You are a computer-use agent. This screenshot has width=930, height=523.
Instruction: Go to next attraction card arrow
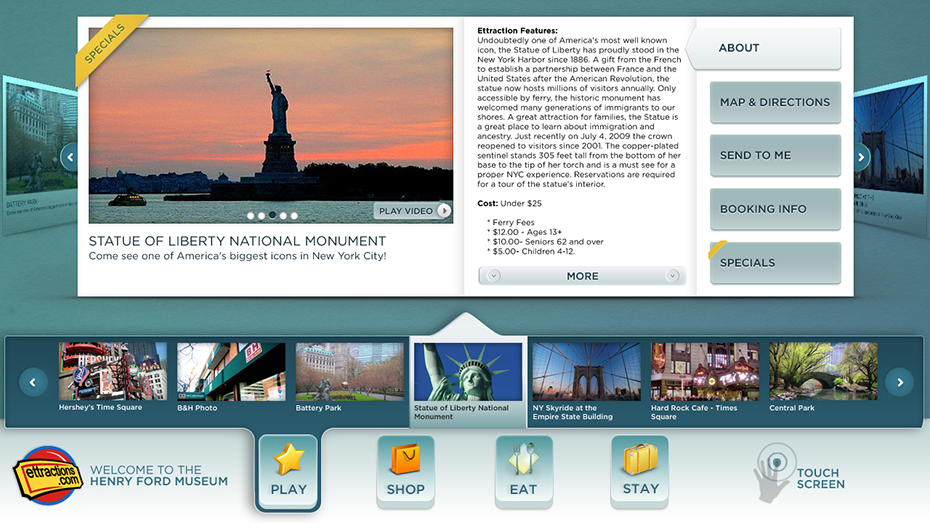861,157
